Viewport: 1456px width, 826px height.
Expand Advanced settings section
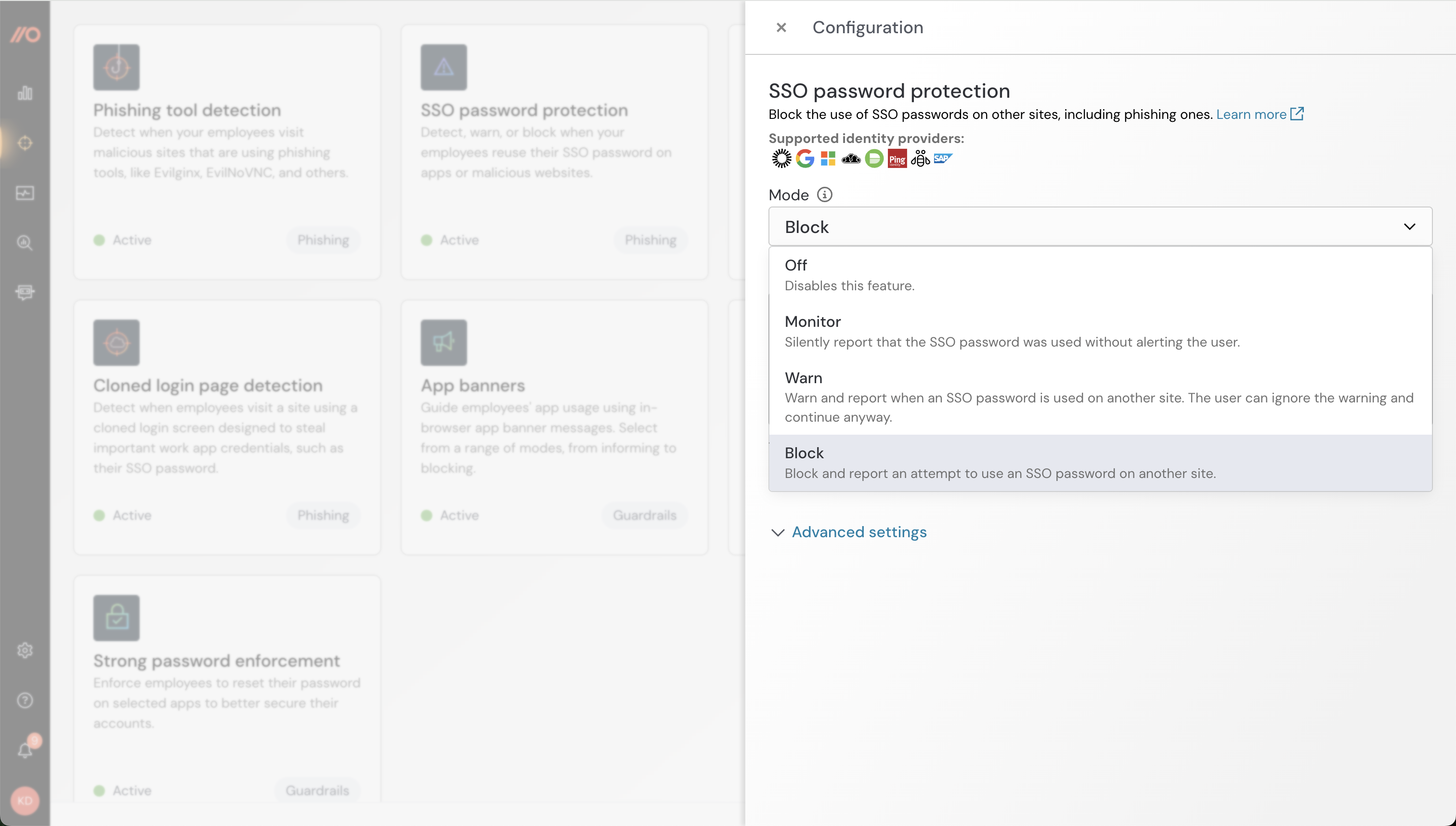(858, 532)
